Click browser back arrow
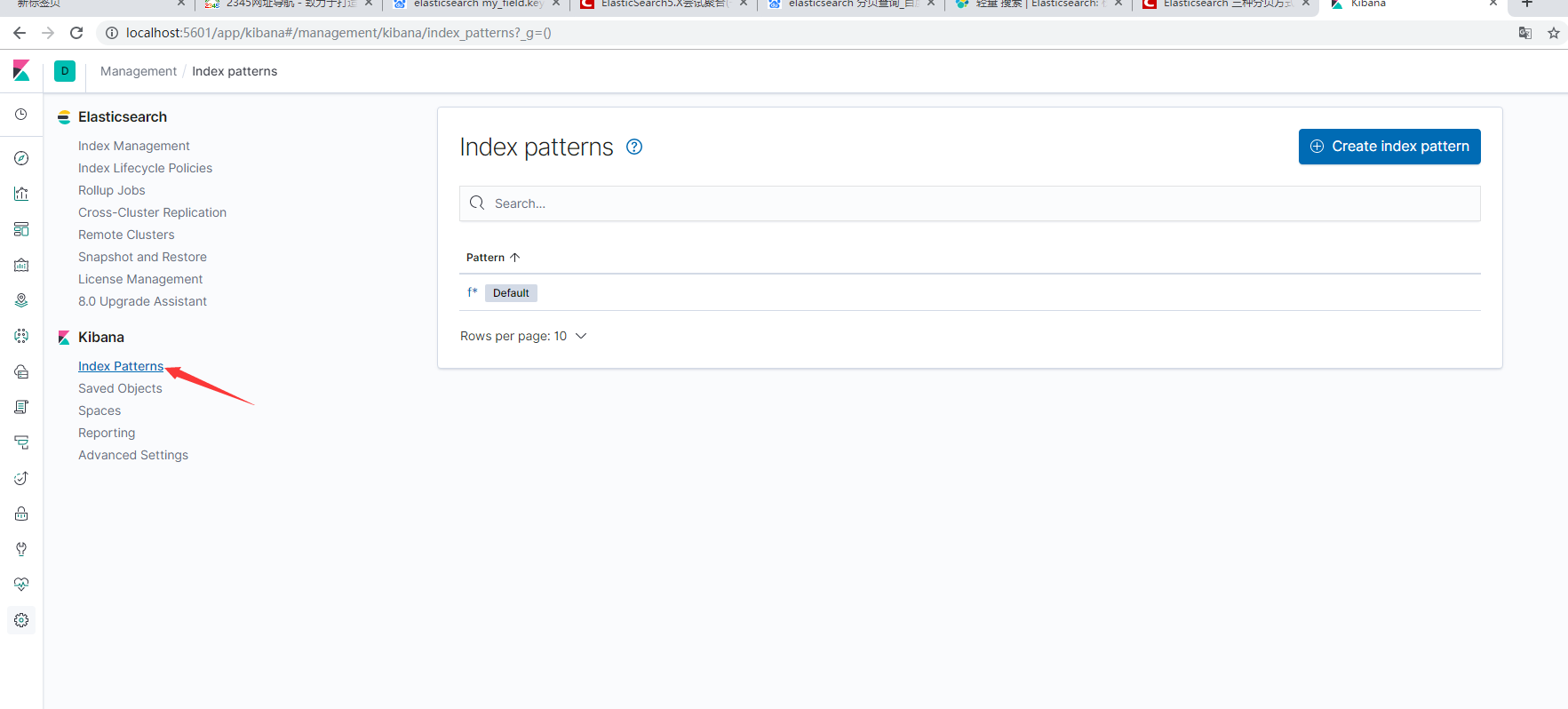 click(x=20, y=33)
